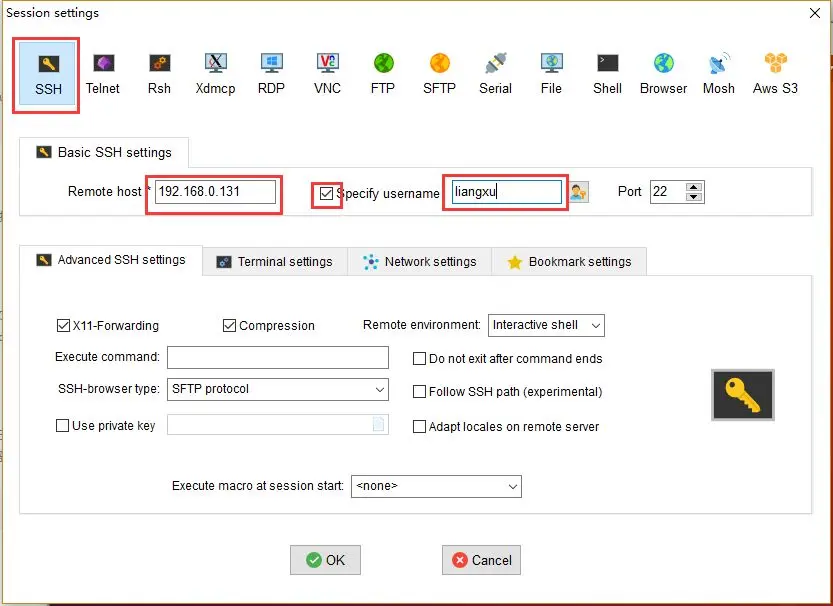Decrease the Port number with down arrow
Viewport: 833px width, 606px height.
693,197
